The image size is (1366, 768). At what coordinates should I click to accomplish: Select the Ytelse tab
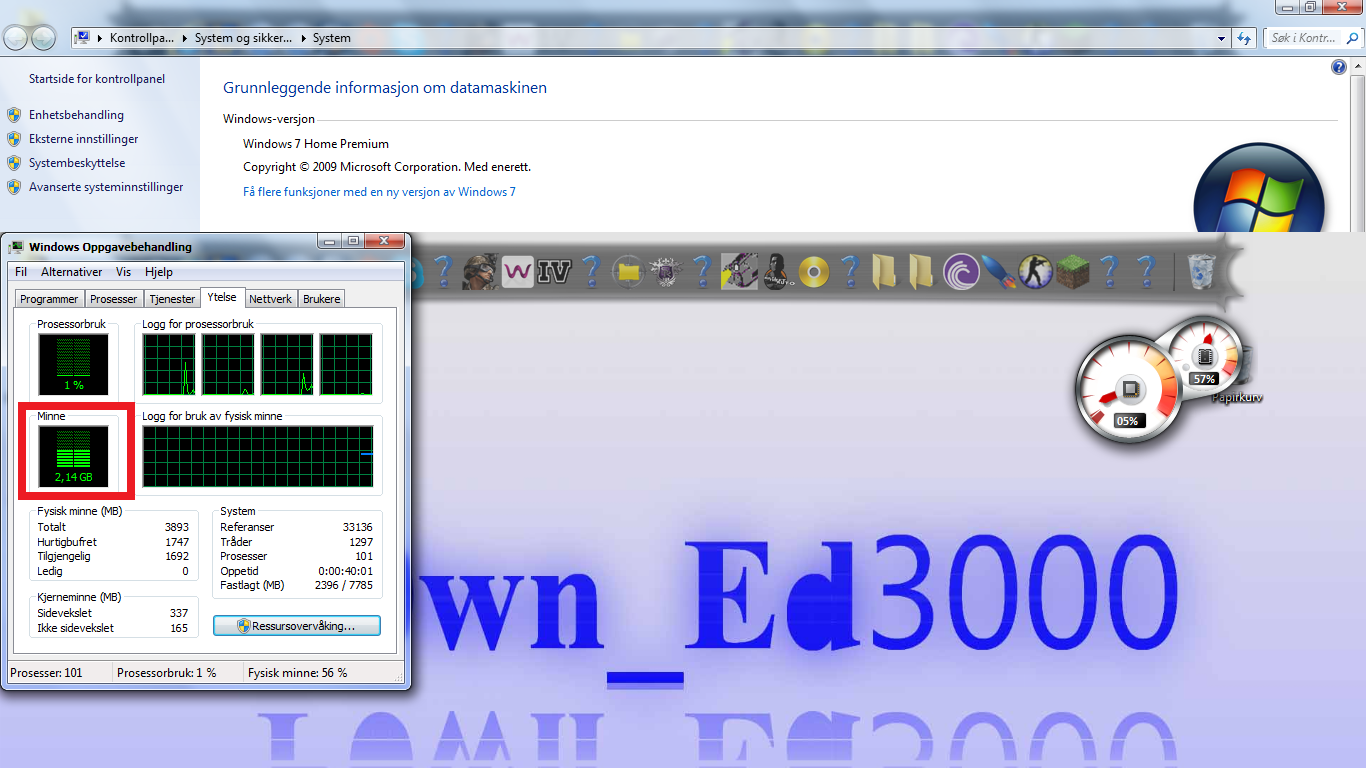coord(223,297)
